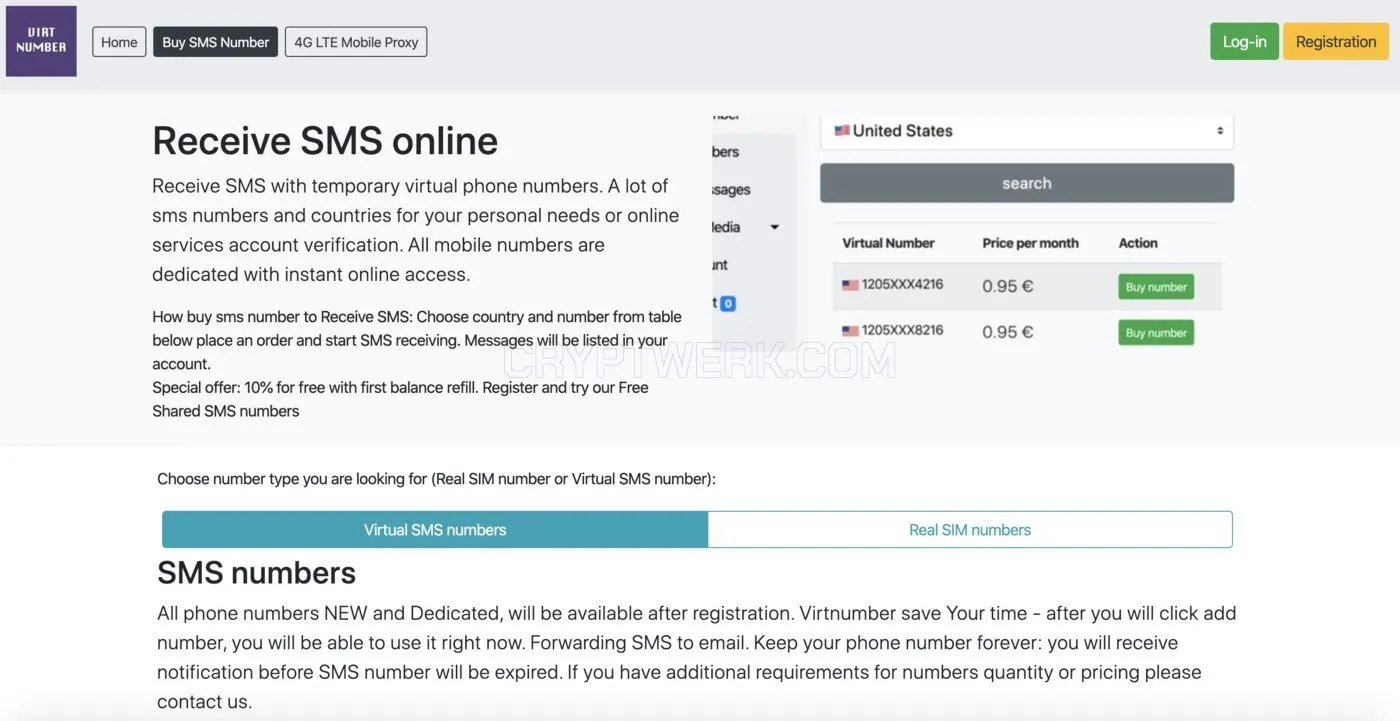This screenshot has height=721, width=1400.
Task: Click the gray search button
Action: click(x=1027, y=183)
